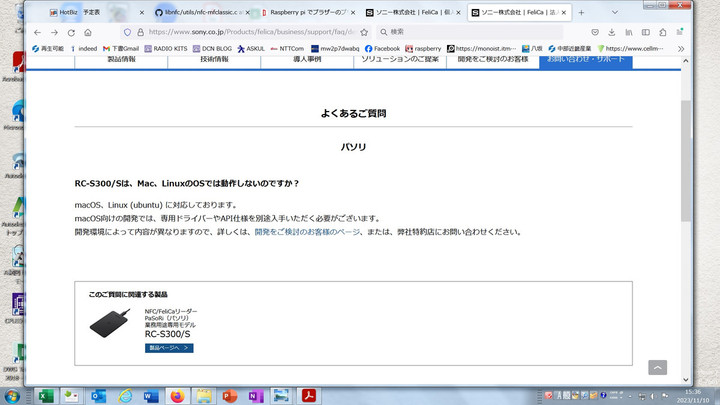The image size is (720, 405).
Task: Open the RADIO KITS bookmark
Action: [166, 48]
